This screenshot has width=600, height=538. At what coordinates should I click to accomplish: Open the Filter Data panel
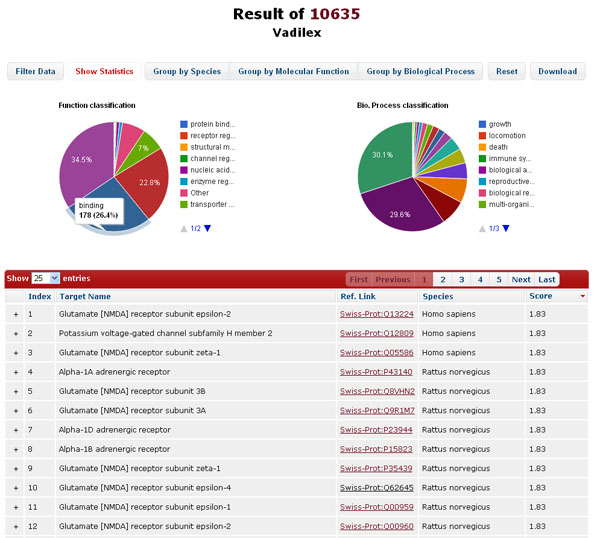click(x=35, y=71)
